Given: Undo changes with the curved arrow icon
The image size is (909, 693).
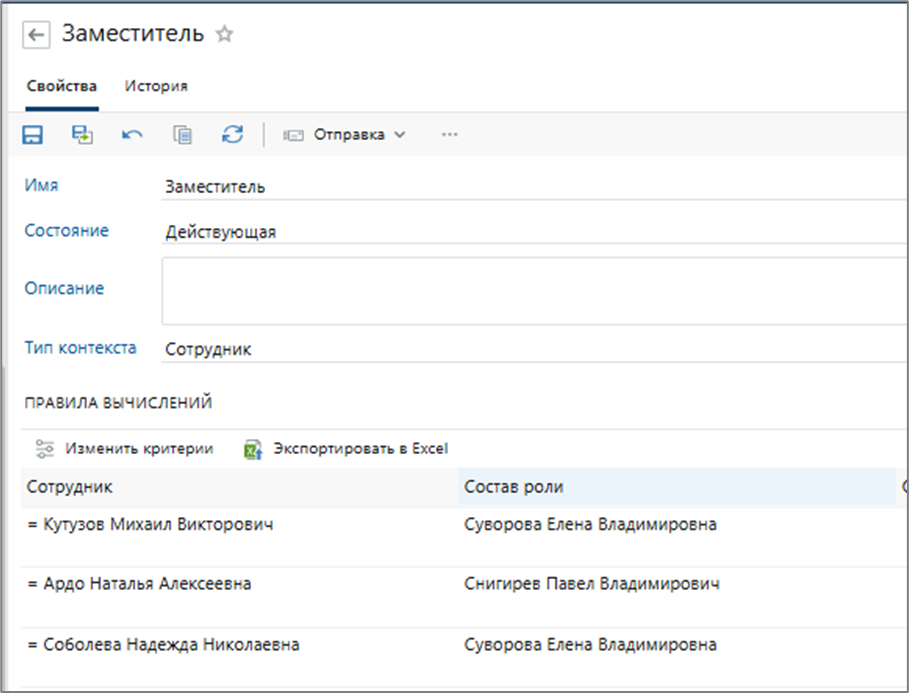Looking at the screenshot, I should 132,135.
